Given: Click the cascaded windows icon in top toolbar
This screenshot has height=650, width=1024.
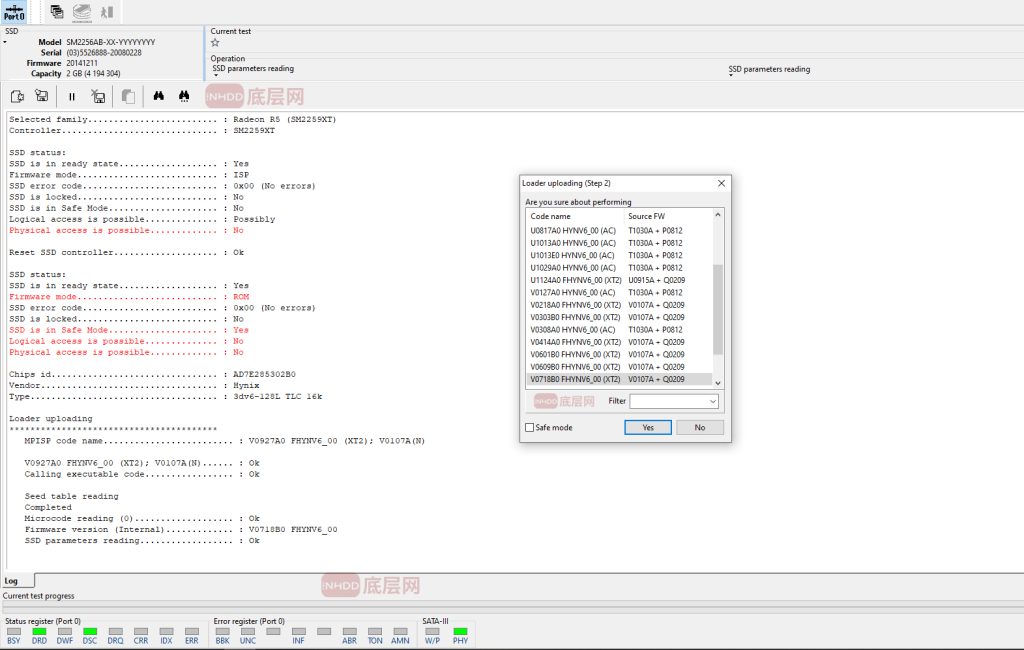Looking at the screenshot, I should pos(57,12).
